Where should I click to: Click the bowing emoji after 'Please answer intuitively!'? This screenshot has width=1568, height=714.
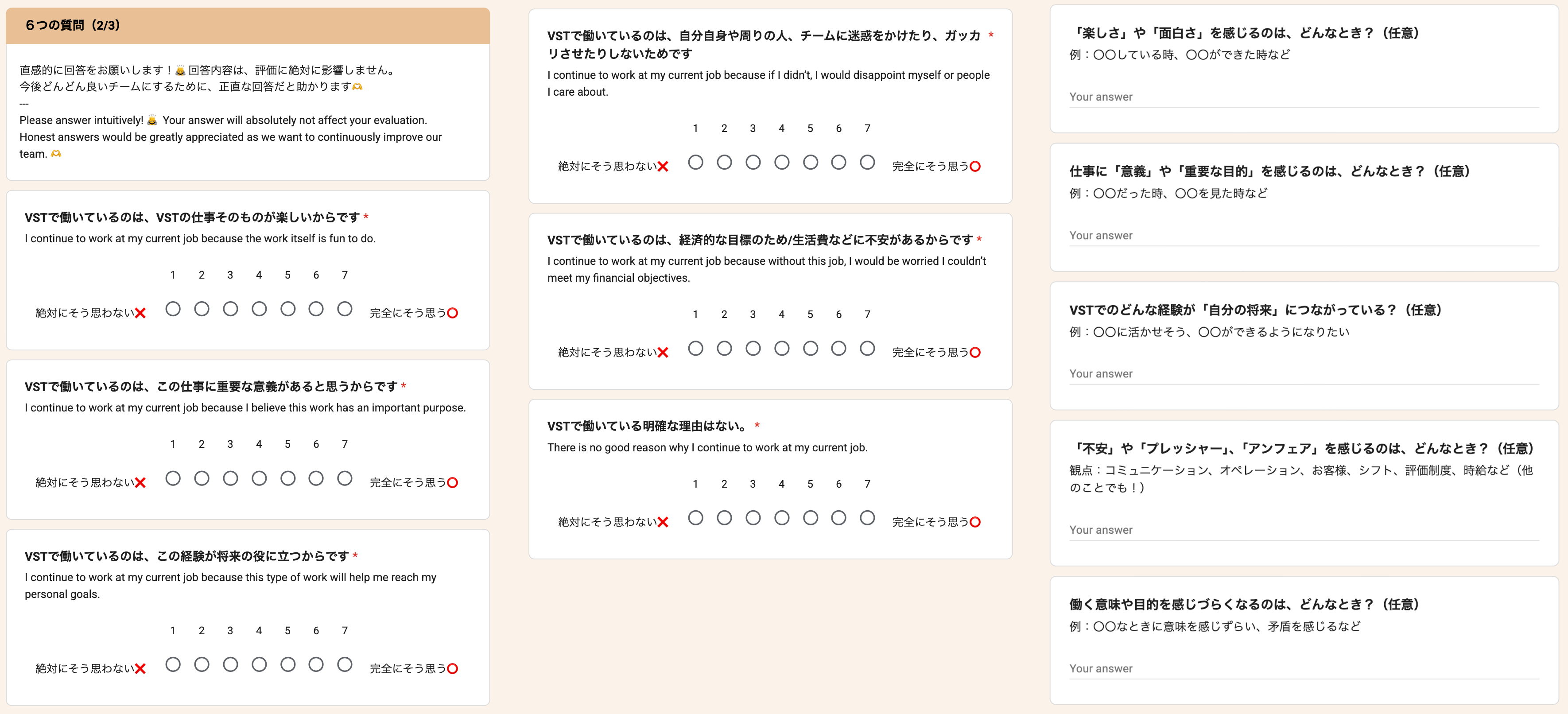click(x=152, y=120)
